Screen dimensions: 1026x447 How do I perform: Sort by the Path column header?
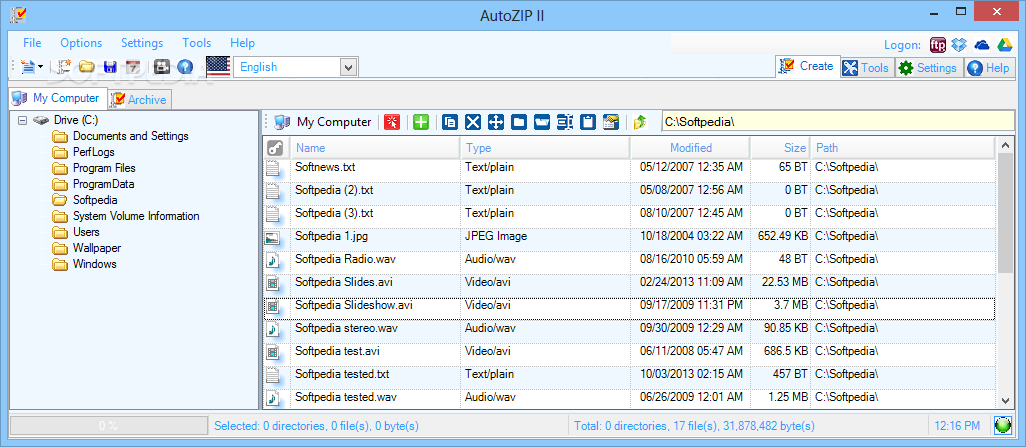coord(902,148)
